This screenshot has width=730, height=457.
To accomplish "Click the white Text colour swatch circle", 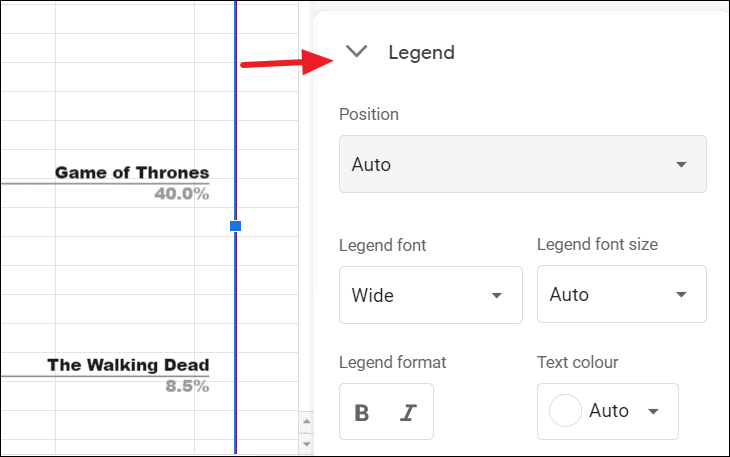I will [565, 411].
